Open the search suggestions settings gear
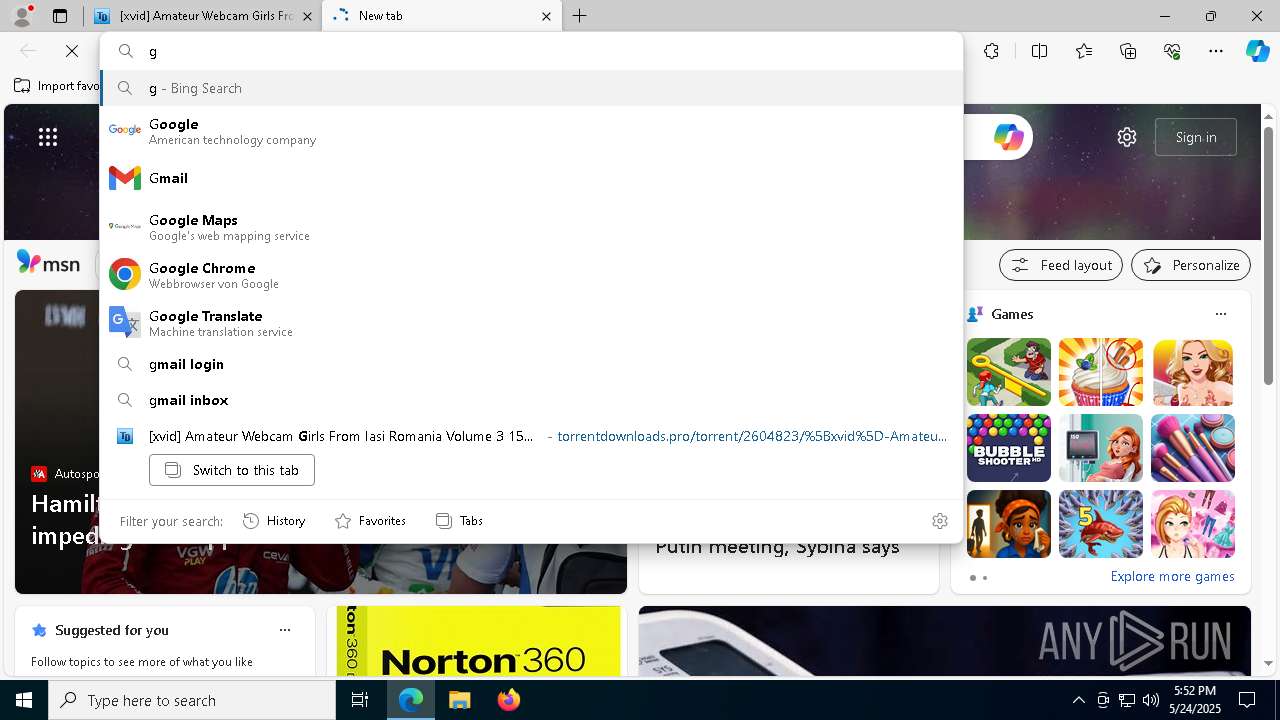 939,521
